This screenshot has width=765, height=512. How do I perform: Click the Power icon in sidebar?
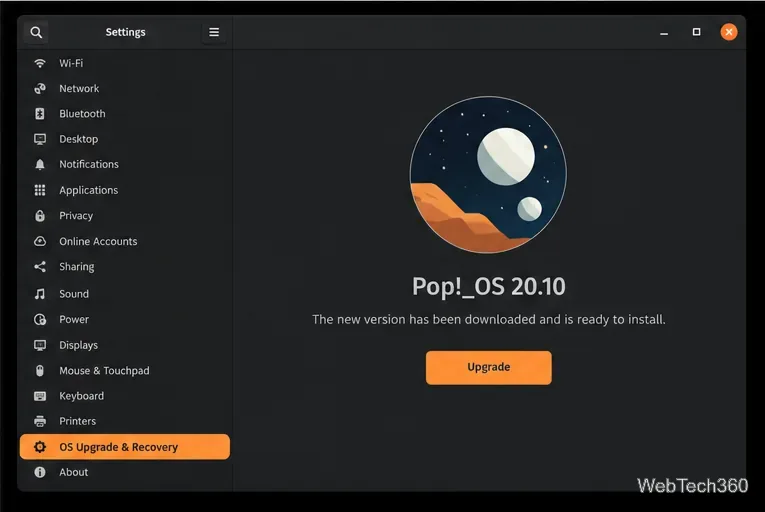point(40,319)
